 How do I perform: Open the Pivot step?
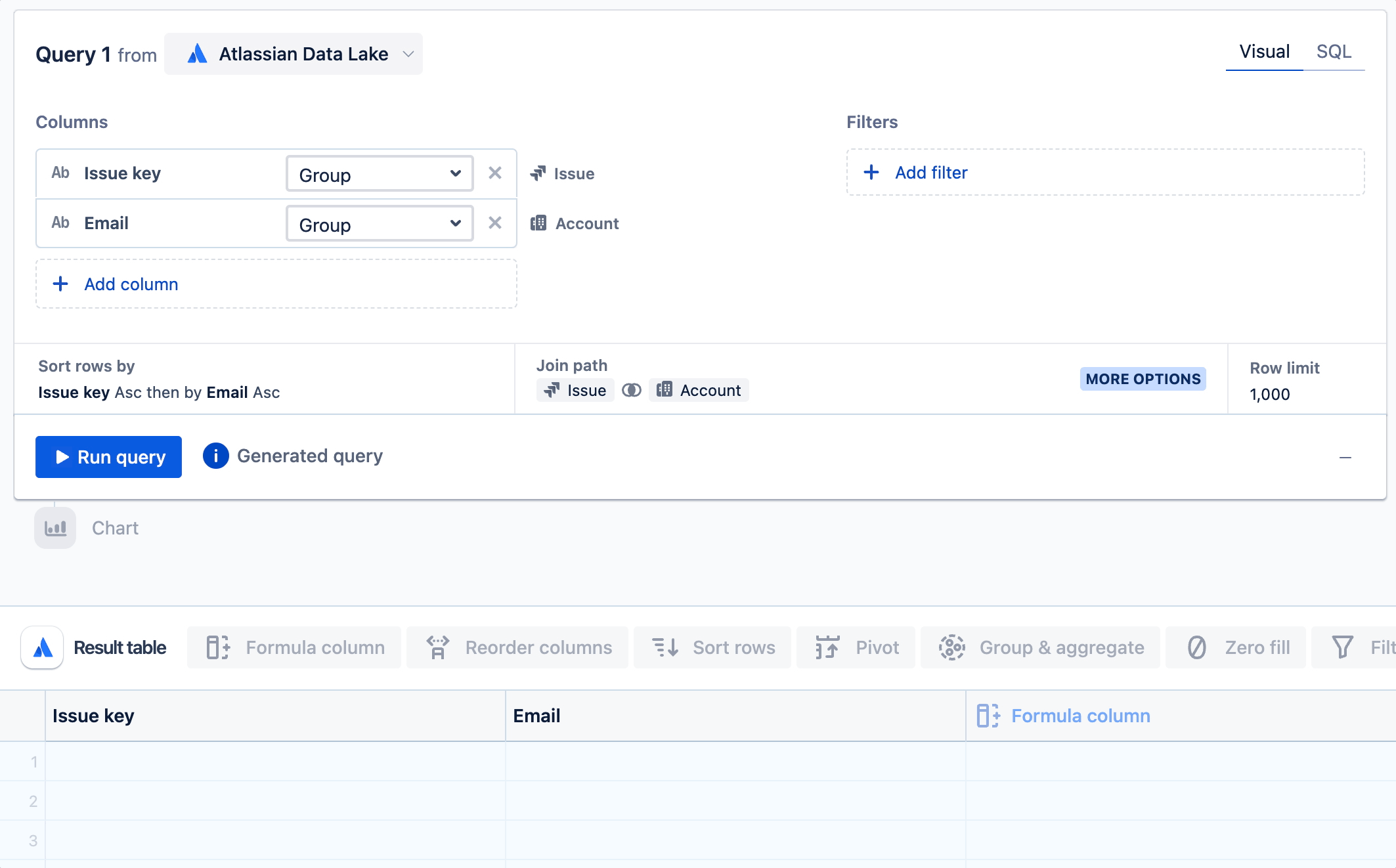tap(856, 647)
